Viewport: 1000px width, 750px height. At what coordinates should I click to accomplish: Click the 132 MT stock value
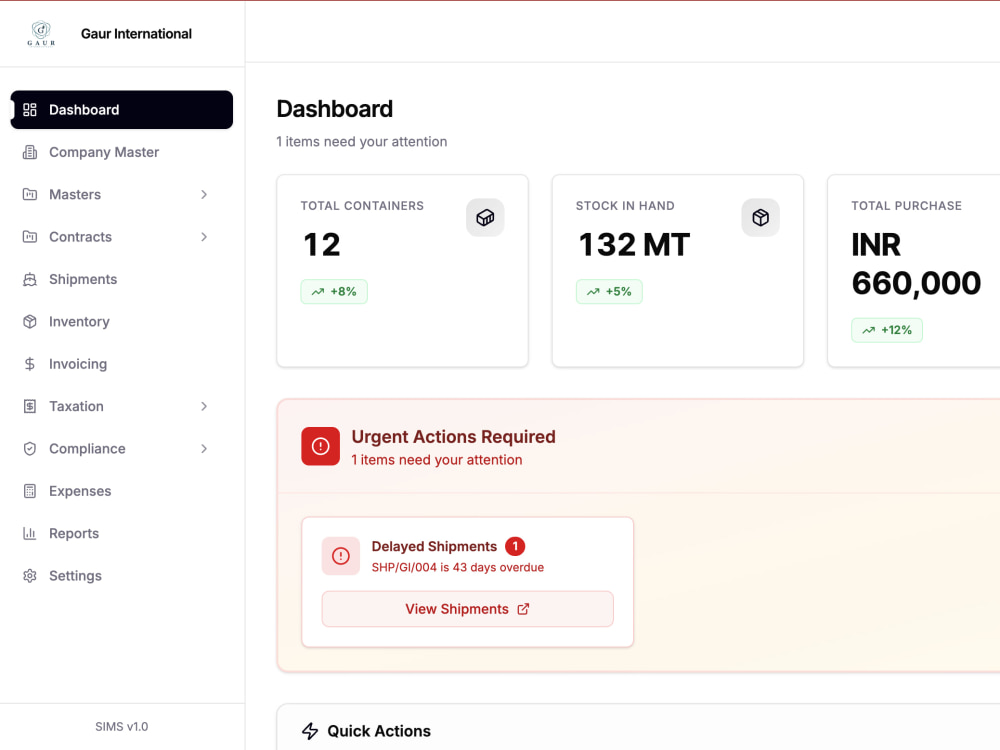pyautogui.click(x=634, y=245)
